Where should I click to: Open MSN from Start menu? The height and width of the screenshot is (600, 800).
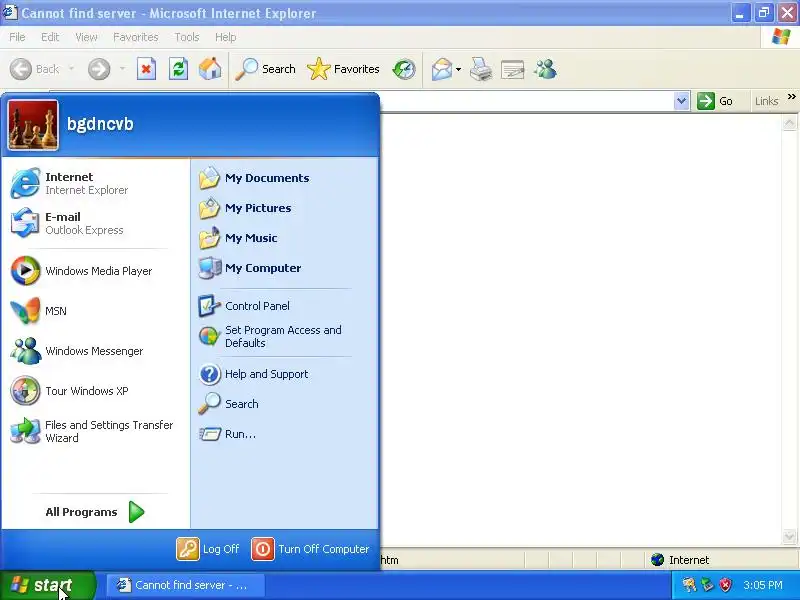click(95, 311)
